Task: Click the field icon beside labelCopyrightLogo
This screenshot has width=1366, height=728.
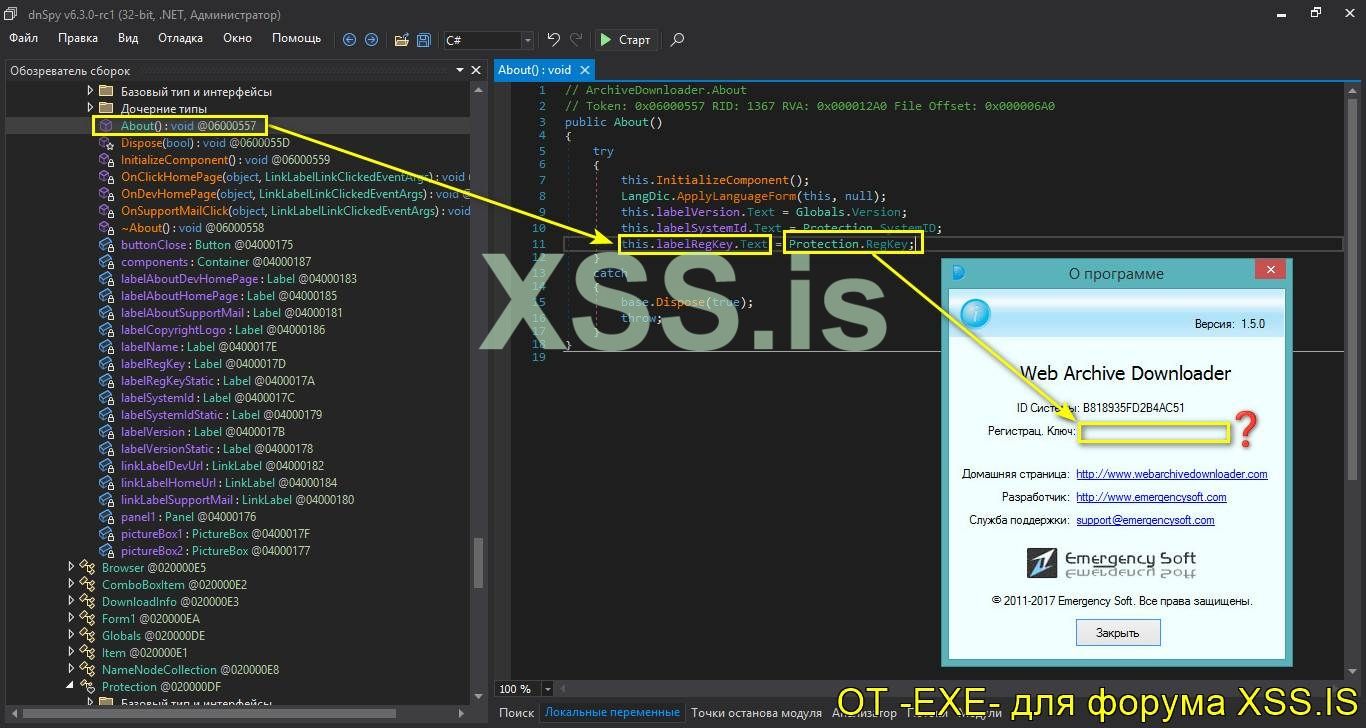Action: [x=106, y=330]
